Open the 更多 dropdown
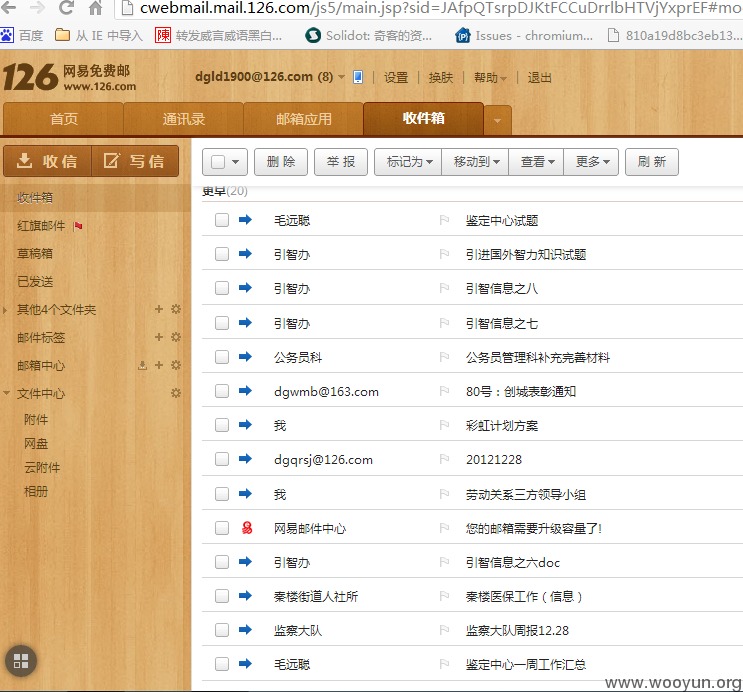This screenshot has width=743, height=692. 591,162
